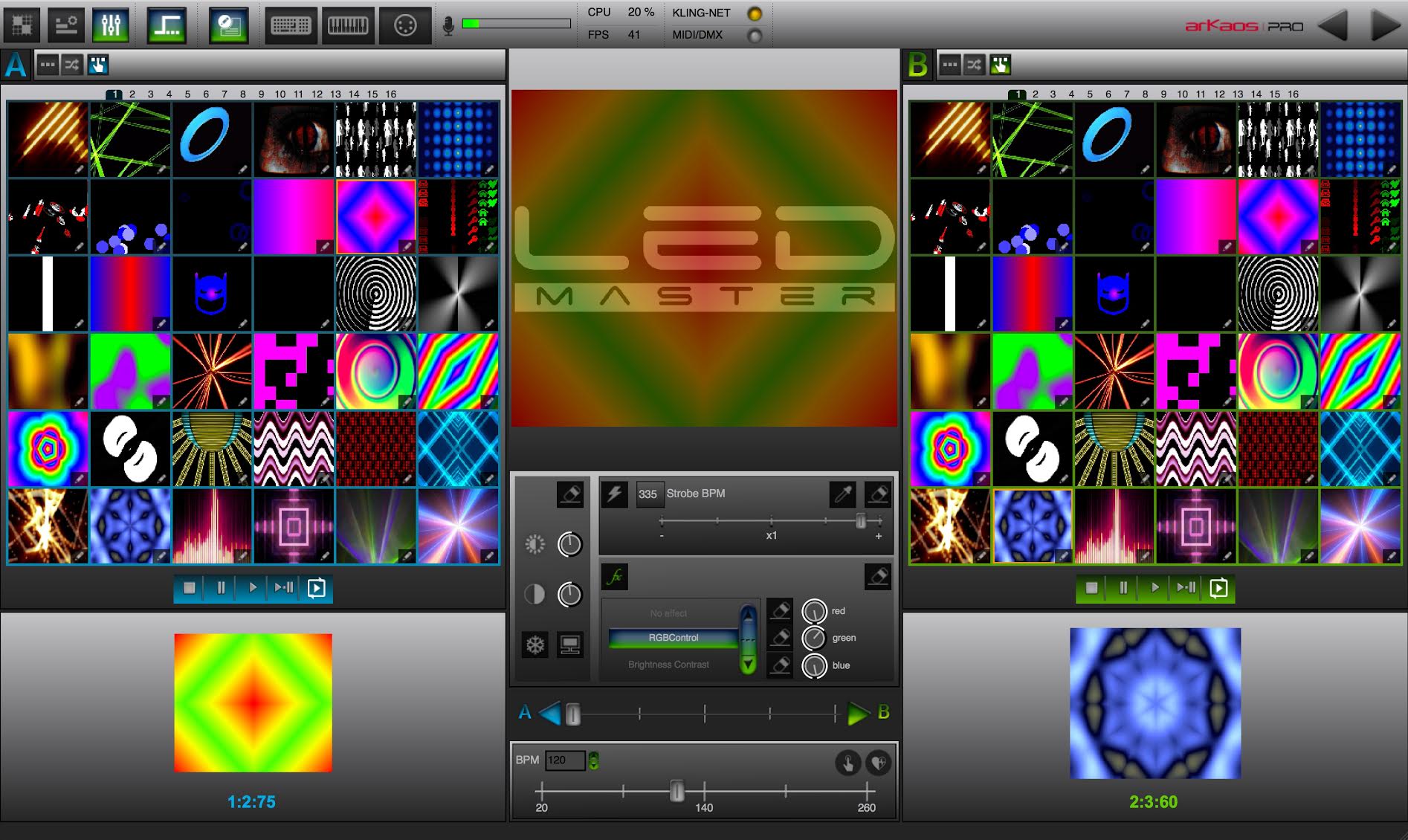
Task: Move down in the effect list with down arrow
Action: point(749,663)
